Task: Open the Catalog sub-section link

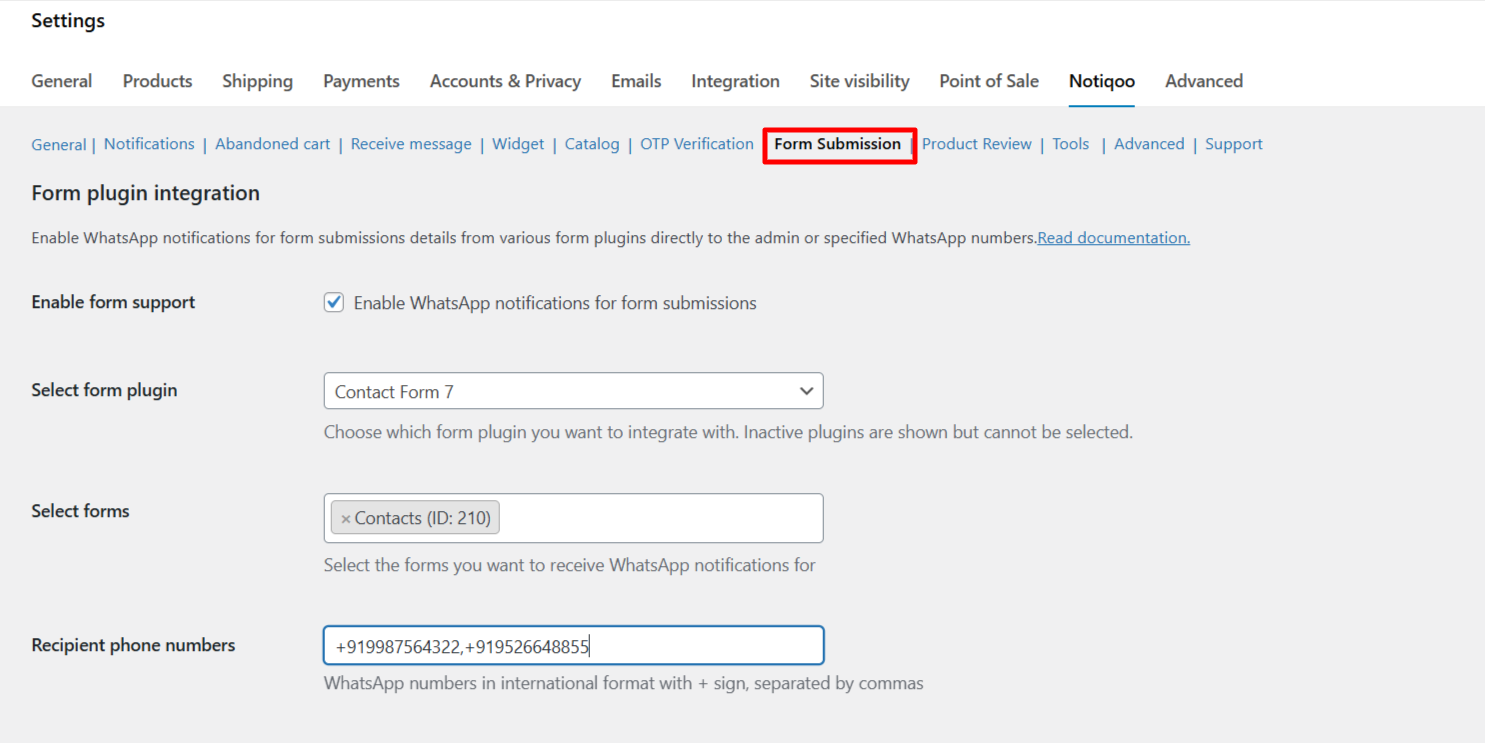Action: coord(592,144)
